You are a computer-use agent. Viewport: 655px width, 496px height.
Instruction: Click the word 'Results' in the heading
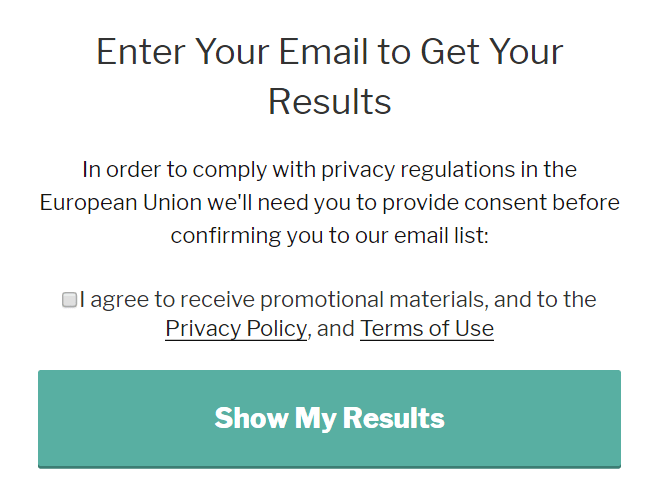pos(329,101)
